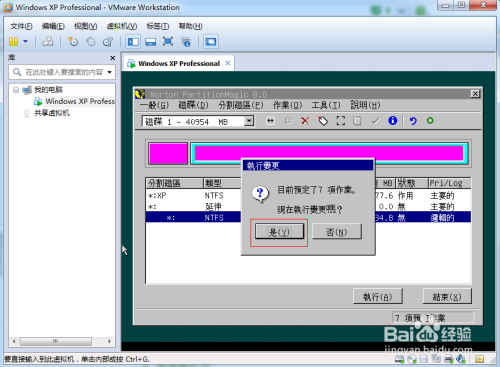Open the snapshot manager icon
The width and height of the screenshot is (500, 367).
pos(108,42)
